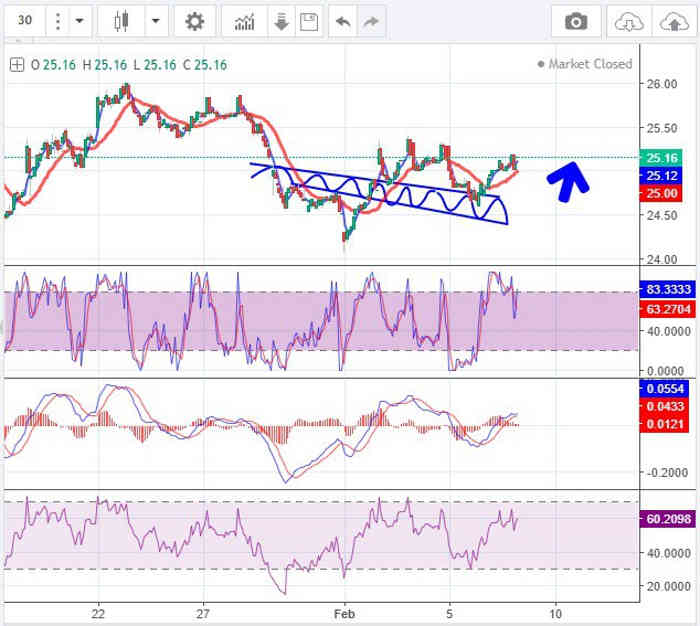Take a chart snapshot with camera
This screenshot has width=700, height=626.
click(576, 21)
